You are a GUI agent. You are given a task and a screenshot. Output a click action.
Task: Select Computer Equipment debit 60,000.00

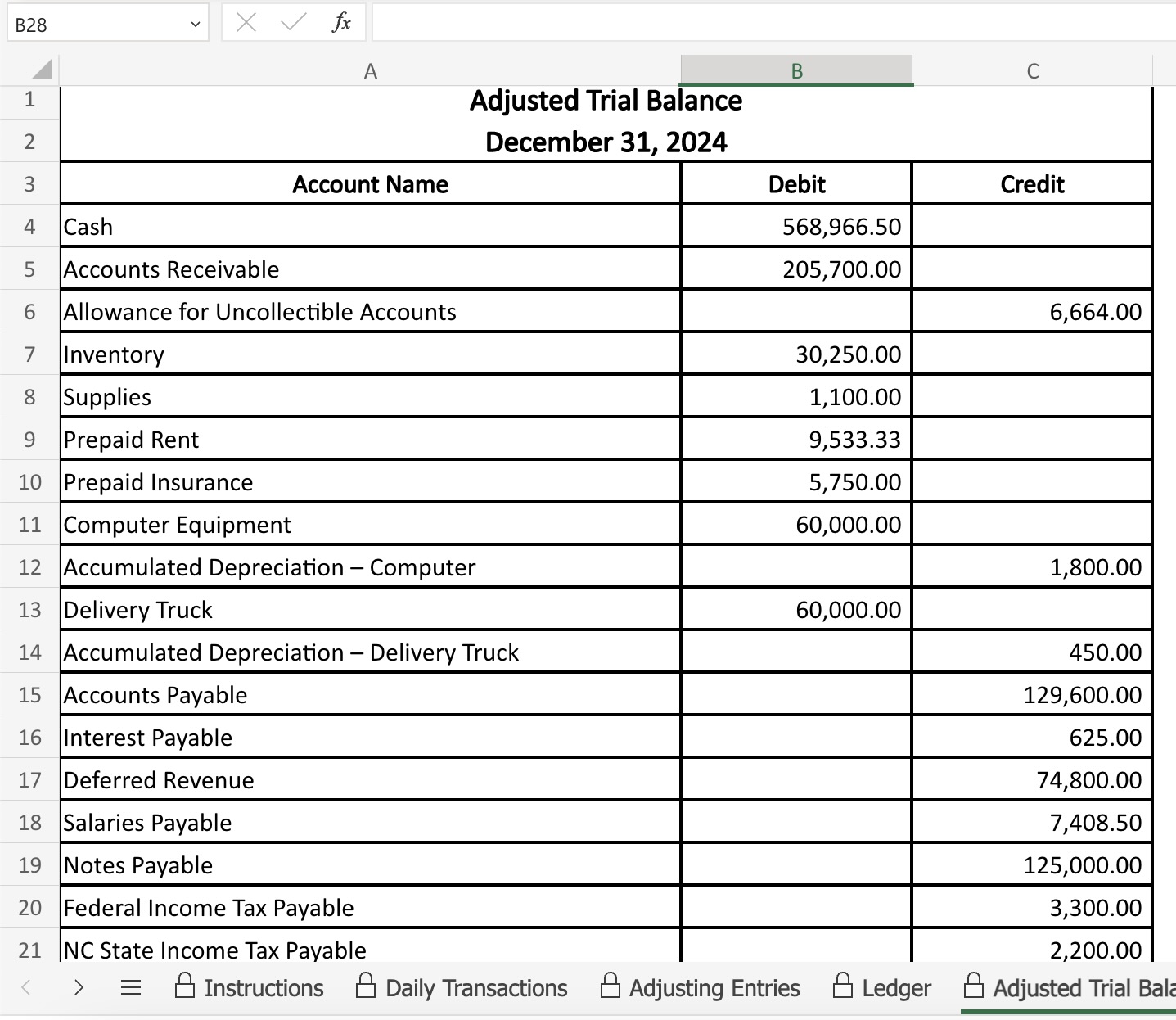[796, 525]
